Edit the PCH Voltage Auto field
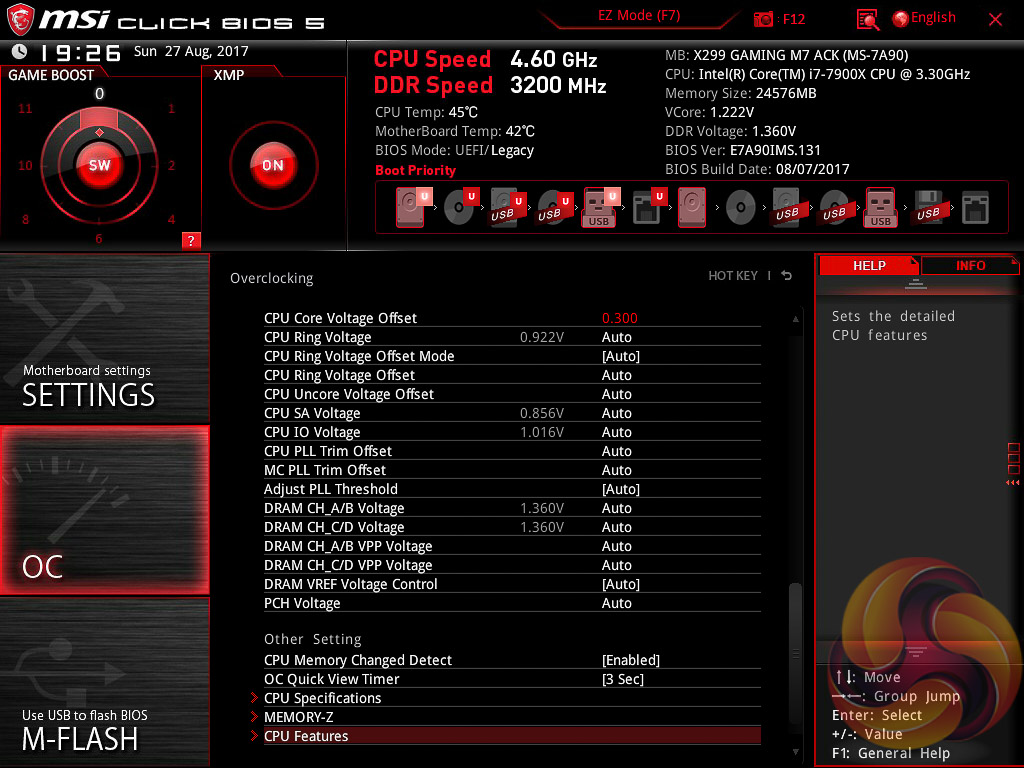1024x768 pixels. tap(616, 603)
